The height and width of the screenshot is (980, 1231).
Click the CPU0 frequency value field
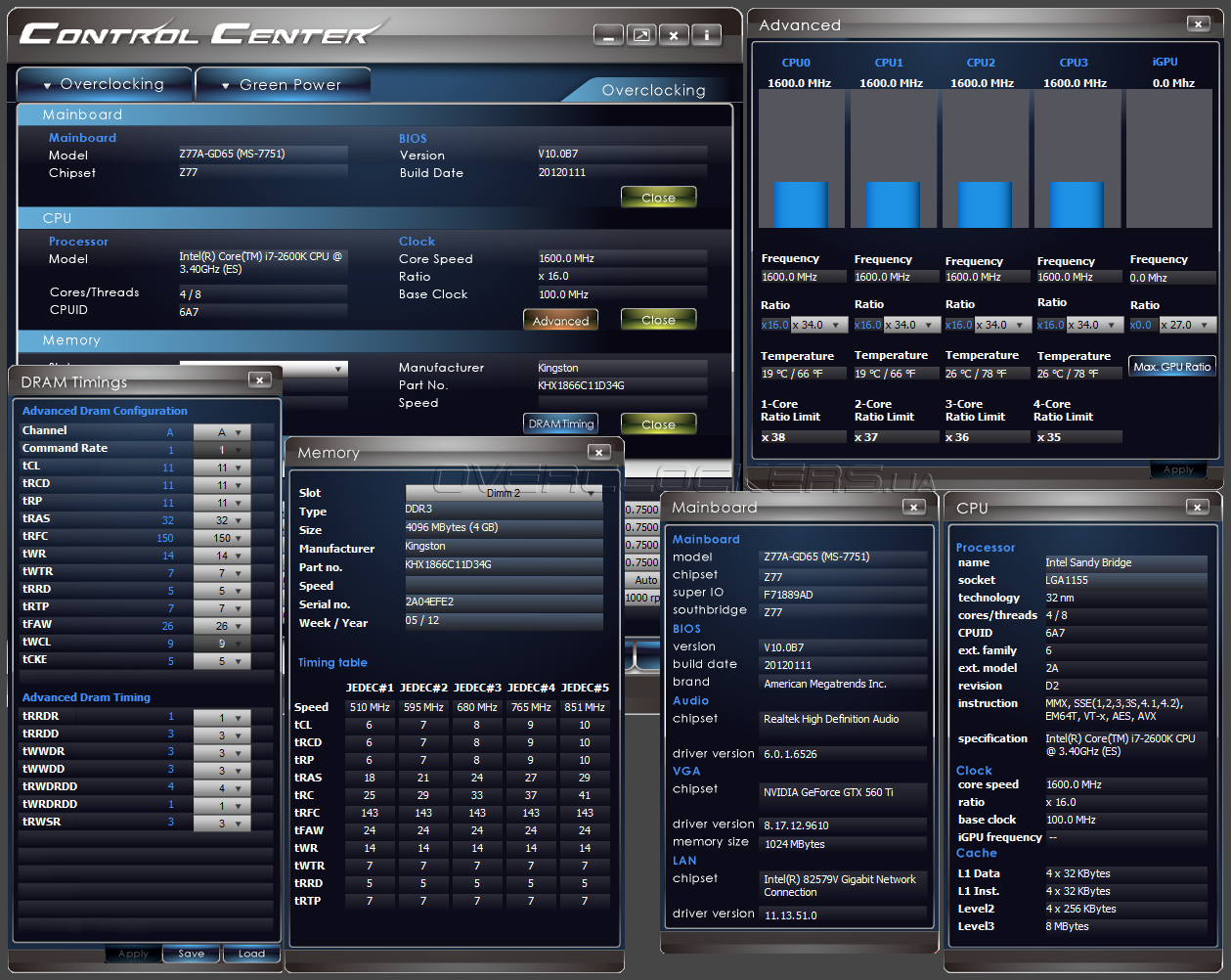pos(803,278)
